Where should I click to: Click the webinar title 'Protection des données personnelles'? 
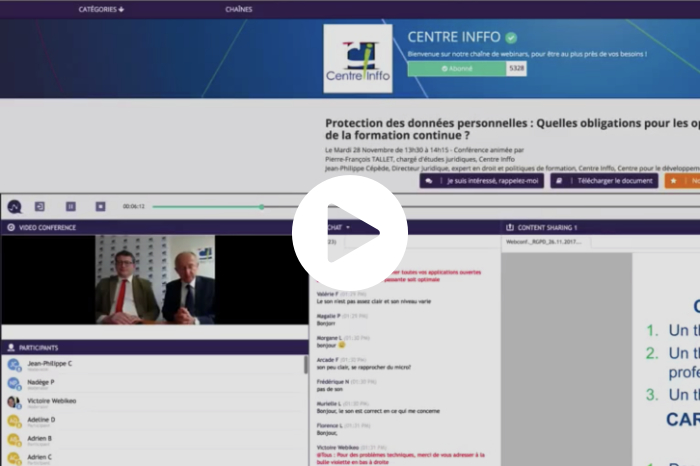coord(512,129)
